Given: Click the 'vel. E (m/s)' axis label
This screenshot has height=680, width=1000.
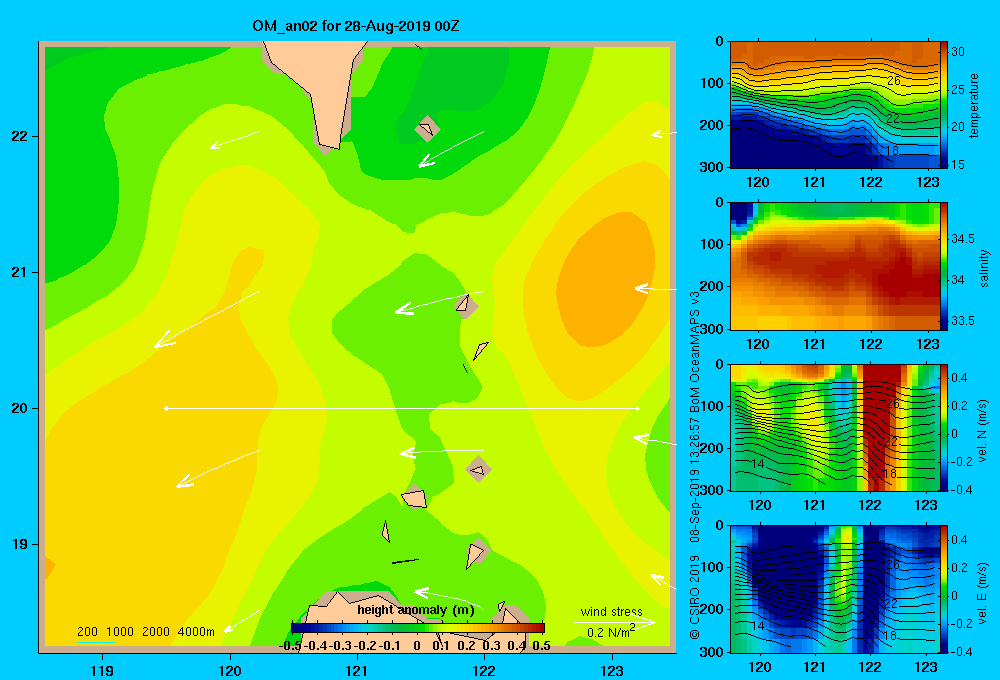Looking at the screenshot, I should pos(982,592).
